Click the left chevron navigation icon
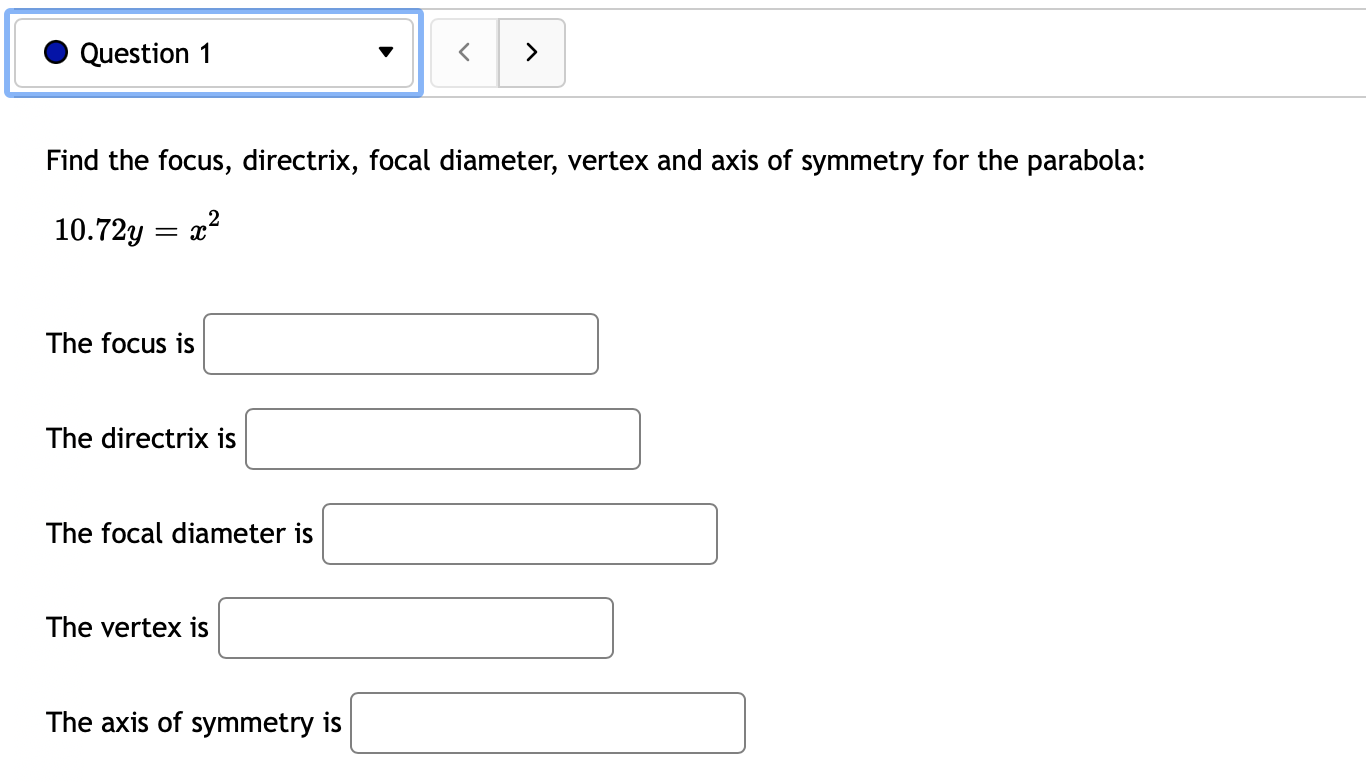 tap(463, 52)
